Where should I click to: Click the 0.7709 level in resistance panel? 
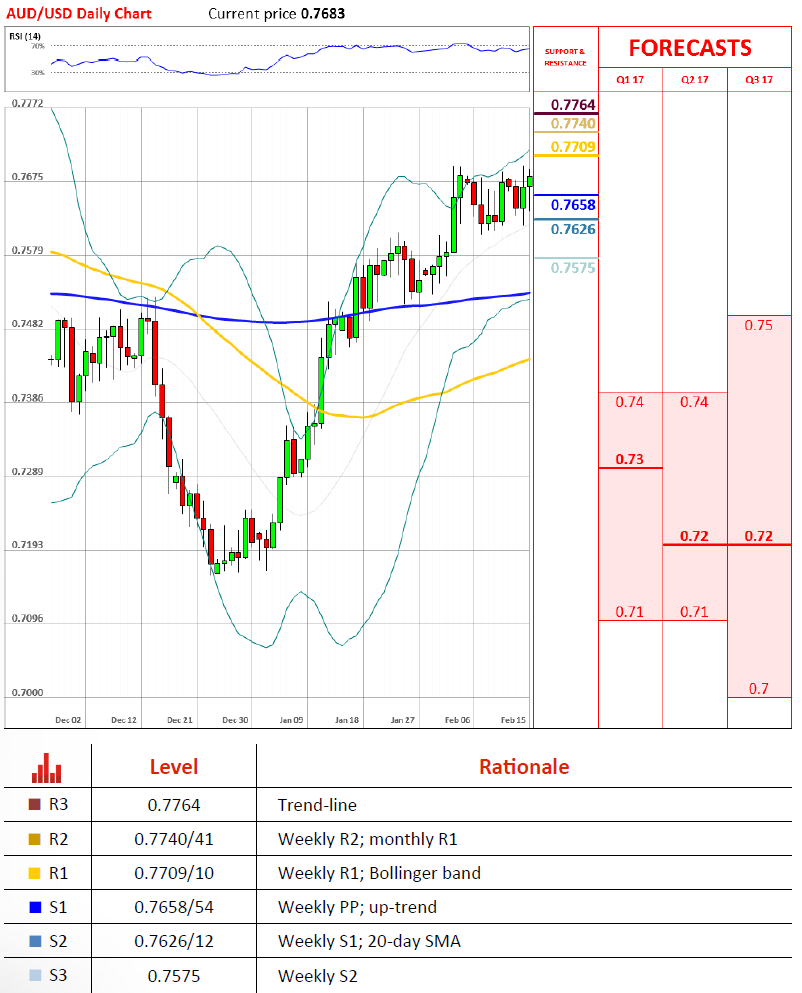tap(573, 147)
